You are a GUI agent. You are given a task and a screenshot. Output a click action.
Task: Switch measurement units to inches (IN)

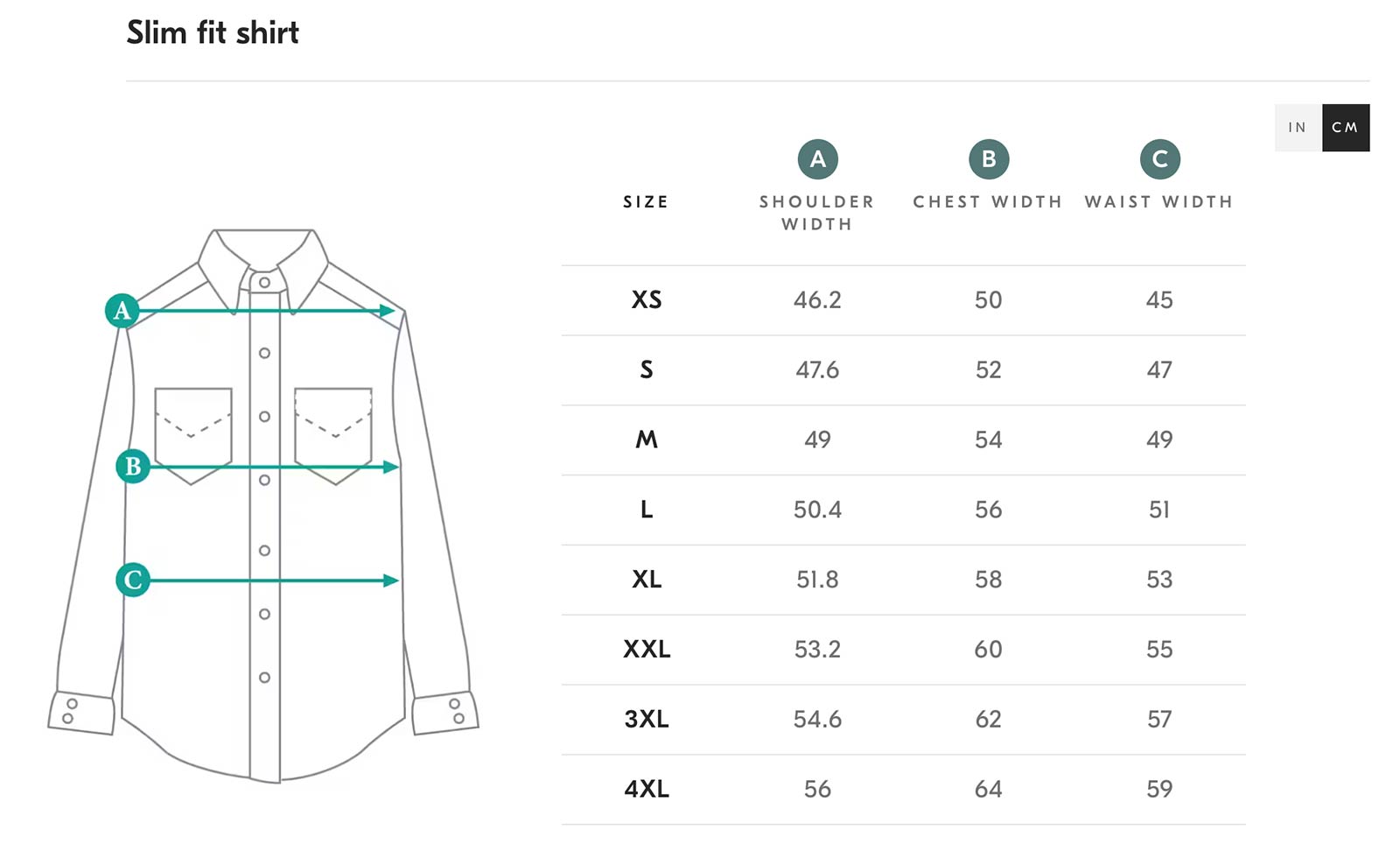click(1298, 128)
